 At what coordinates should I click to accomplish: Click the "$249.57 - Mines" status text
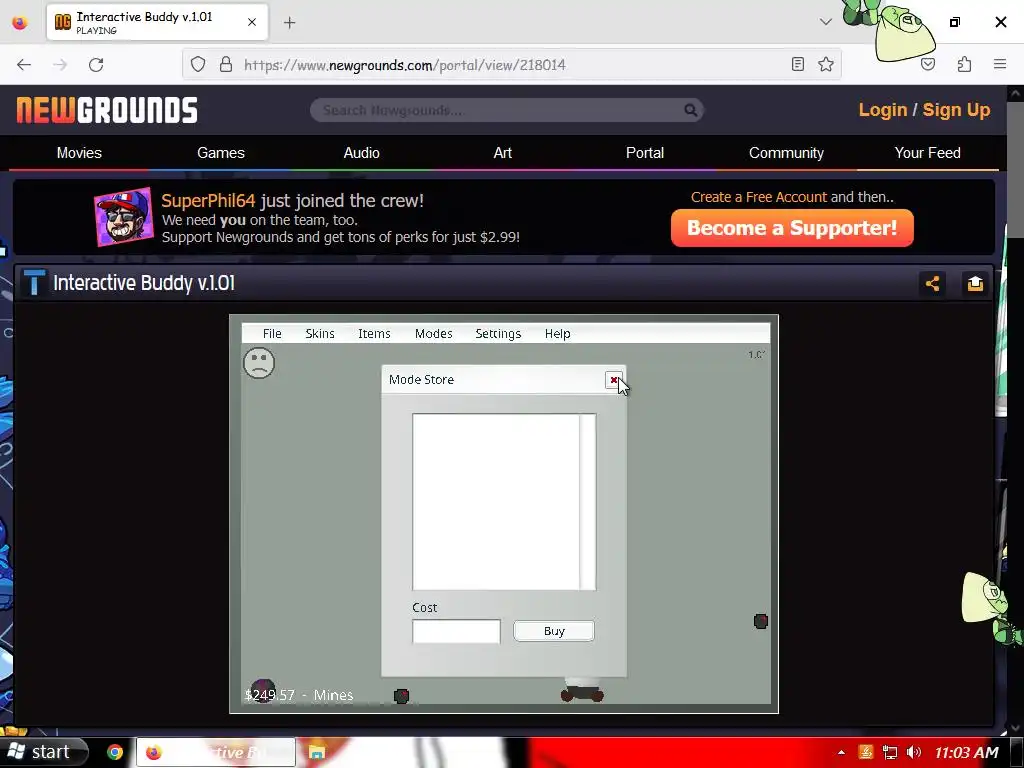click(x=299, y=696)
